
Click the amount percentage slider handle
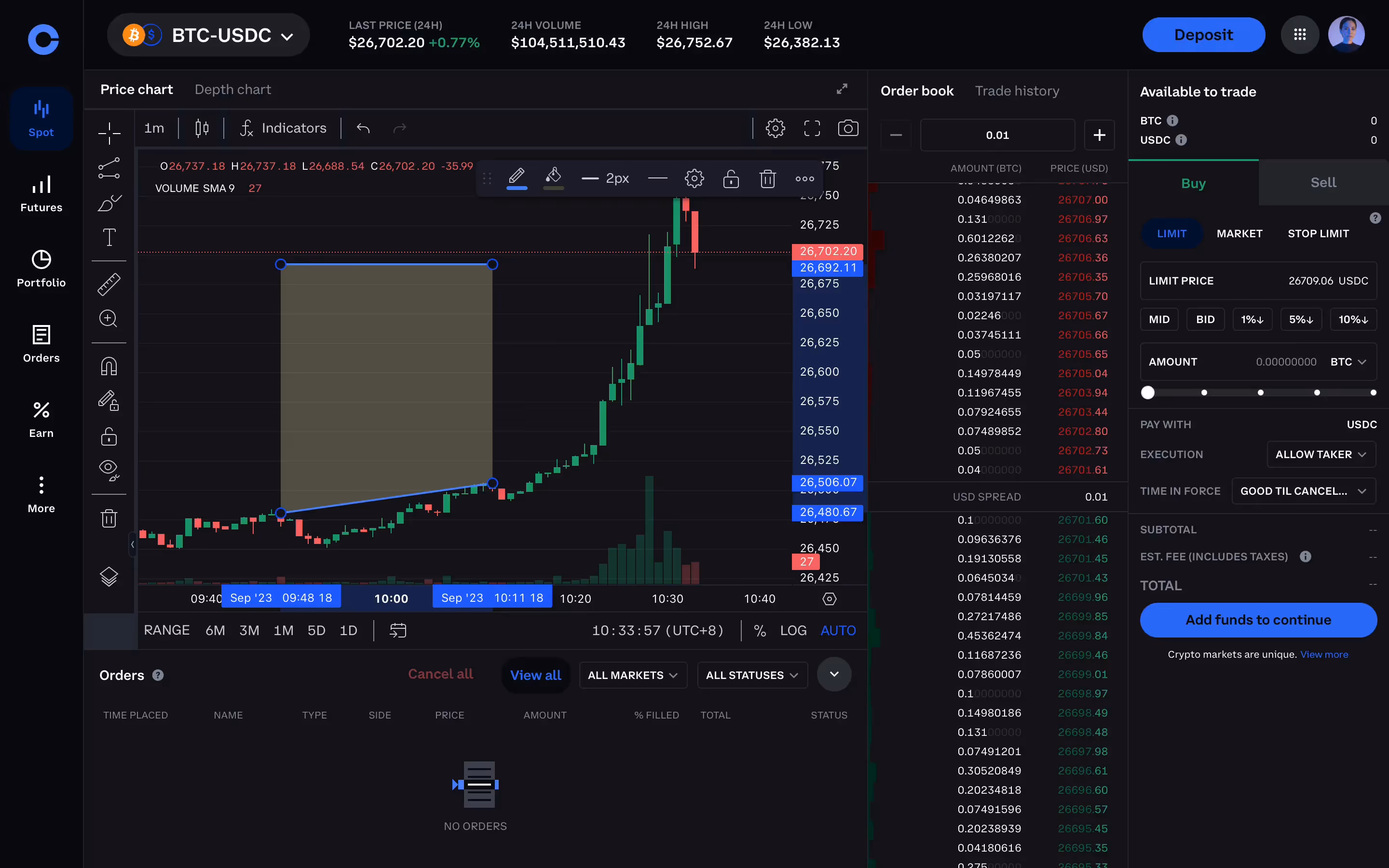[x=1147, y=393]
